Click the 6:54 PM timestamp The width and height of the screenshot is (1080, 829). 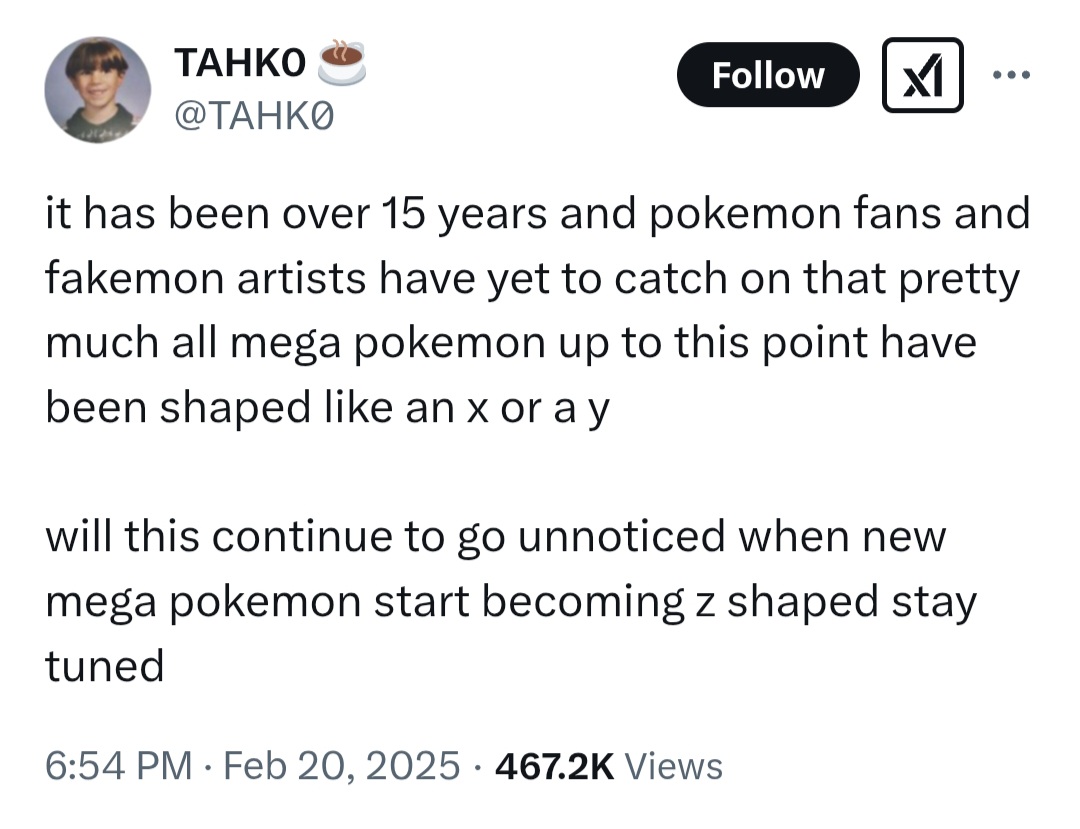pyautogui.click(x=118, y=766)
